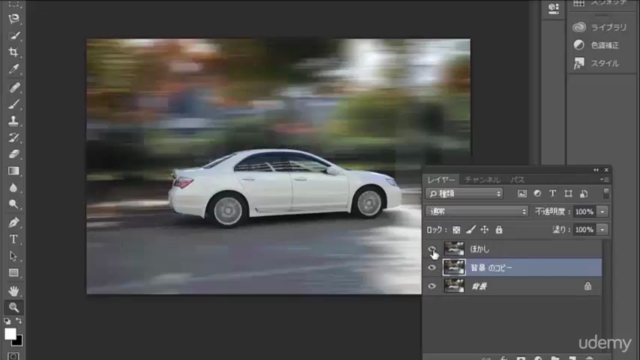Lock layer position with move icon
Image resolution: width=640 pixels, height=360 pixels.
click(484, 230)
